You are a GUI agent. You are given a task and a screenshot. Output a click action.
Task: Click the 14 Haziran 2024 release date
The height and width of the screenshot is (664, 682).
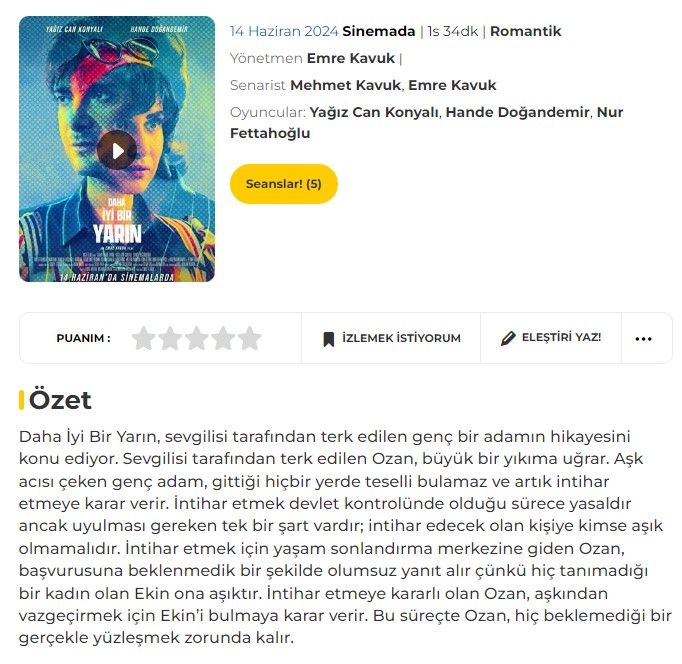[284, 31]
